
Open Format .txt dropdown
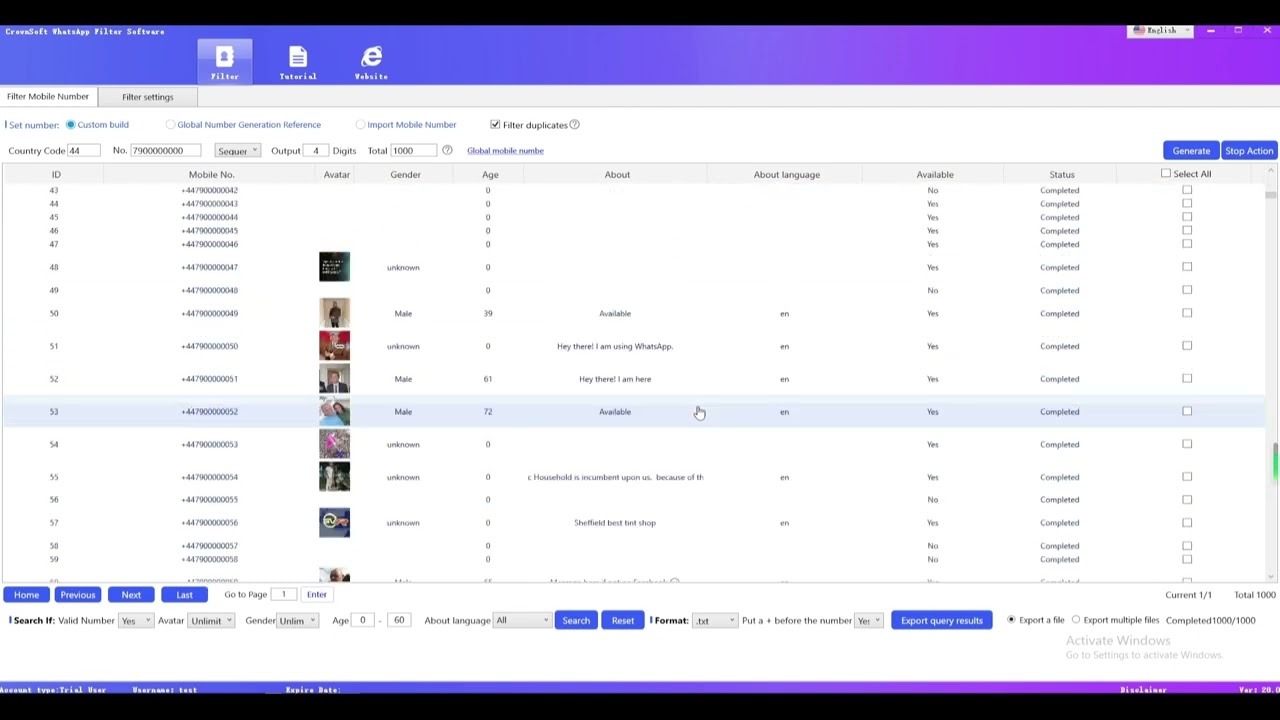[715, 621]
